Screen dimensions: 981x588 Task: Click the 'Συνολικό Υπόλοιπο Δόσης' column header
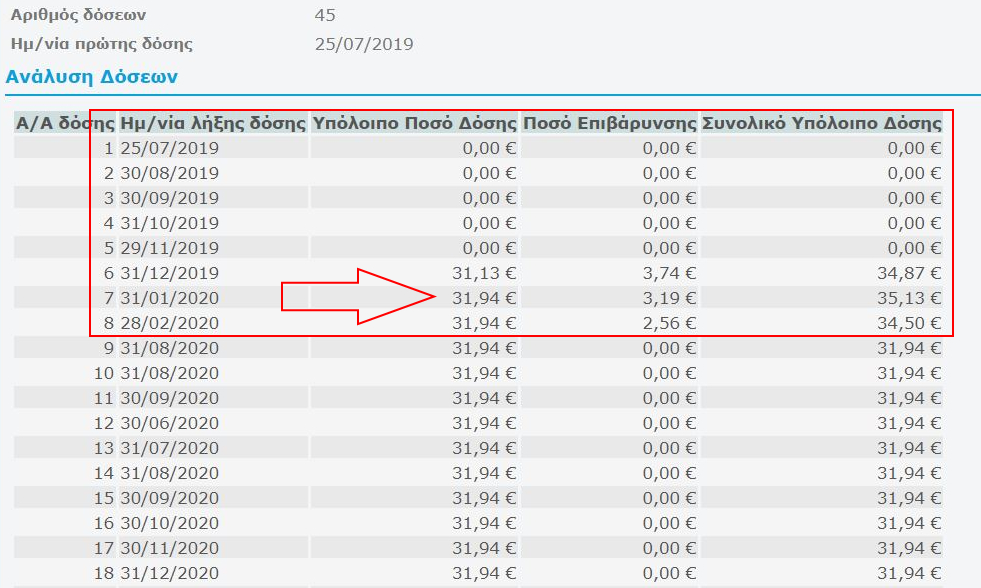coord(822,124)
